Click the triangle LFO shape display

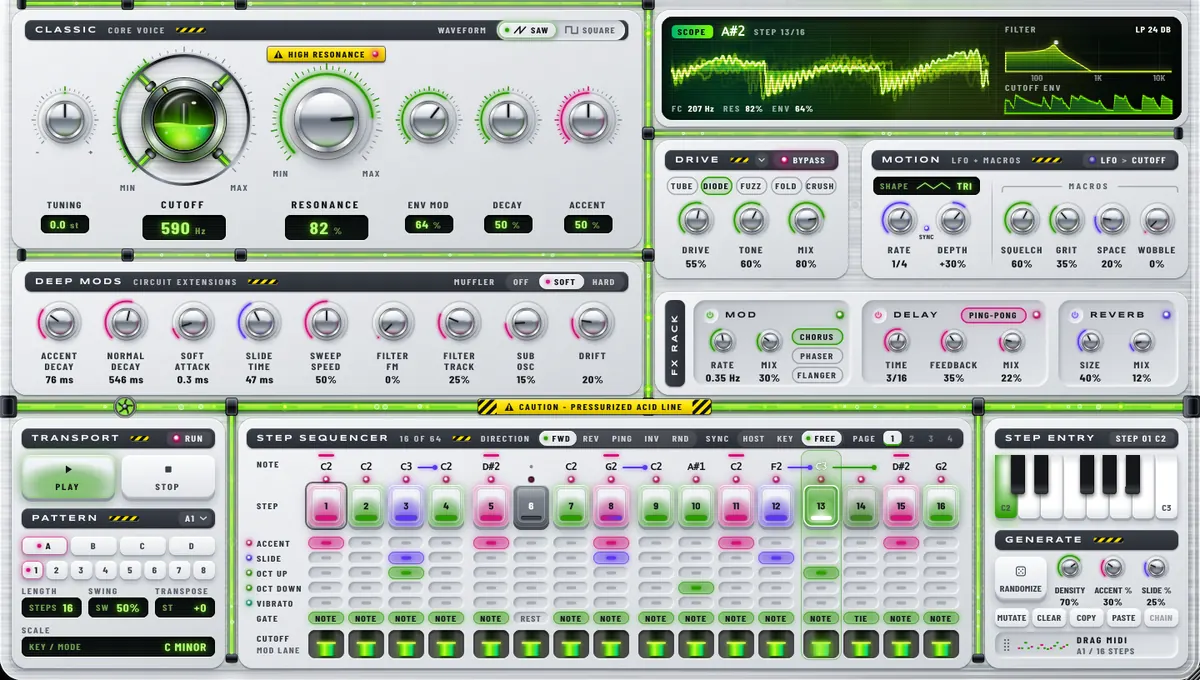[x=926, y=186]
